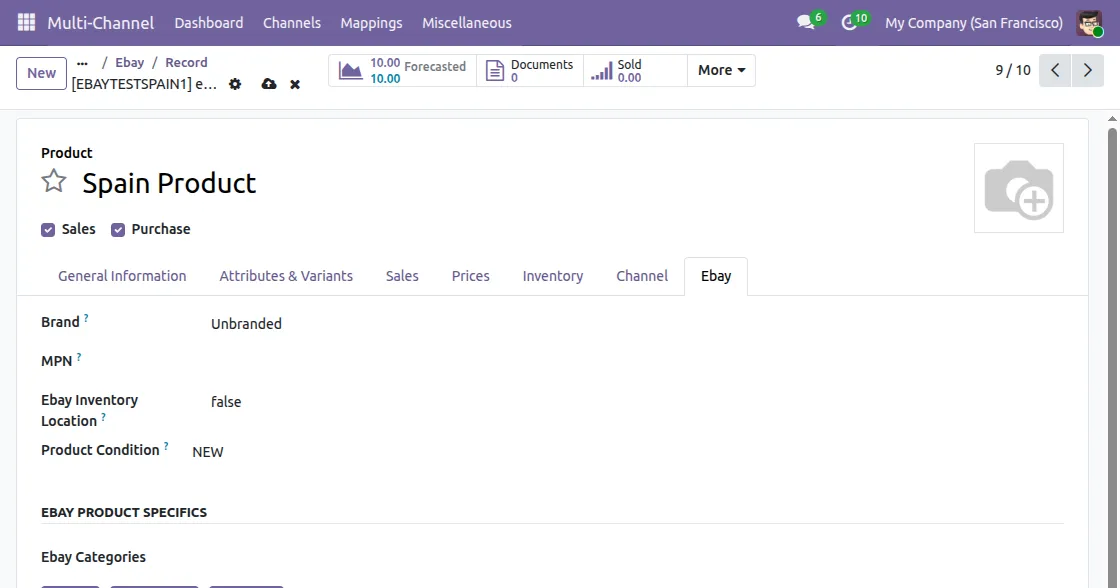This screenshot has width=1120, height=588.
Task: Open the Sold stat button
Action: pos(635,71)
